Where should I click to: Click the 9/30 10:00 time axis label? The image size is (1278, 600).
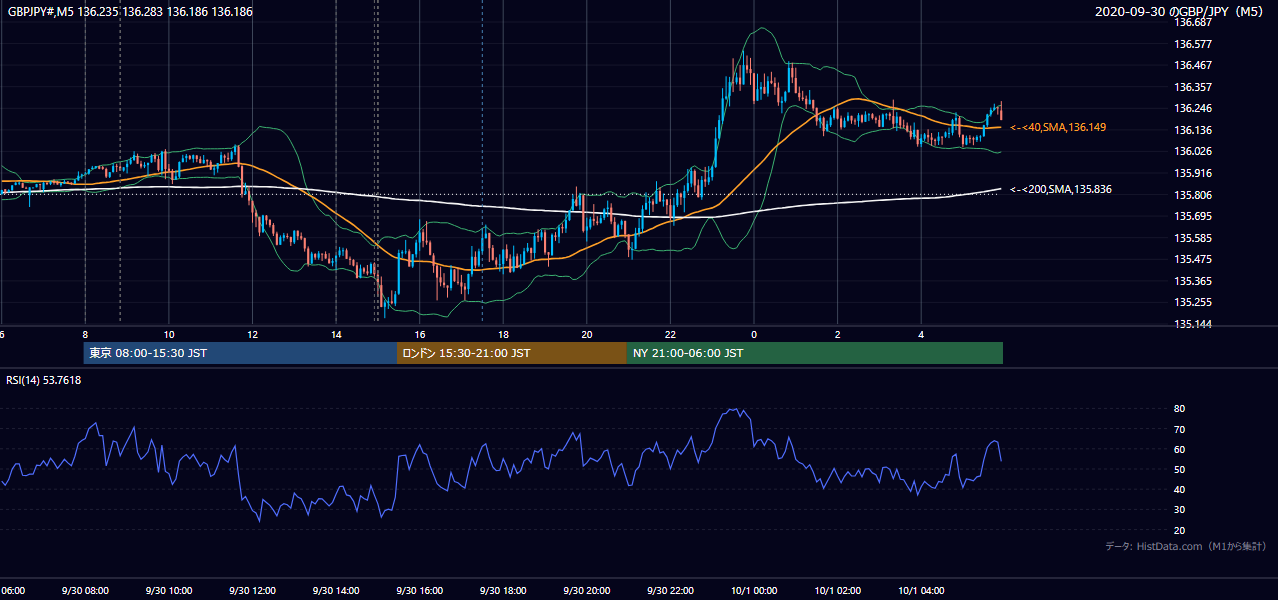click(168, 591)
